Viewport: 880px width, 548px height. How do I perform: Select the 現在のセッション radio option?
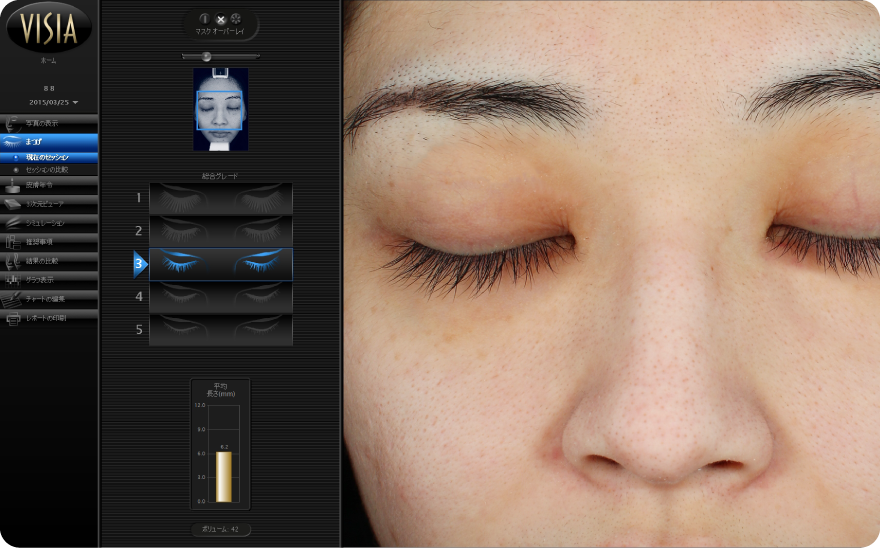17,157
